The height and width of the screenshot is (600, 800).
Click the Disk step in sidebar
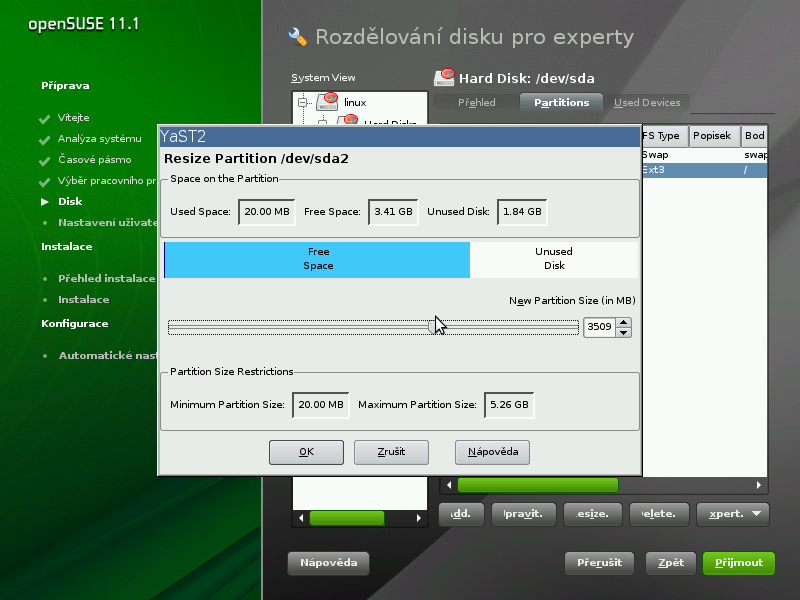pos(70,202)
